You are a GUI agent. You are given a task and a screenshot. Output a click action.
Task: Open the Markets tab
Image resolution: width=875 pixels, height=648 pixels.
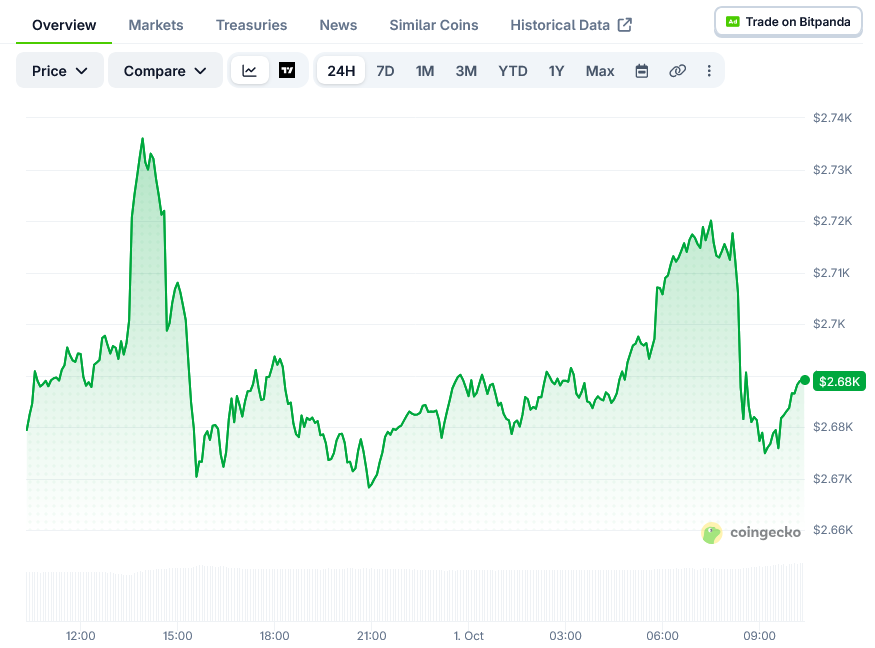[x=156, y=25]
